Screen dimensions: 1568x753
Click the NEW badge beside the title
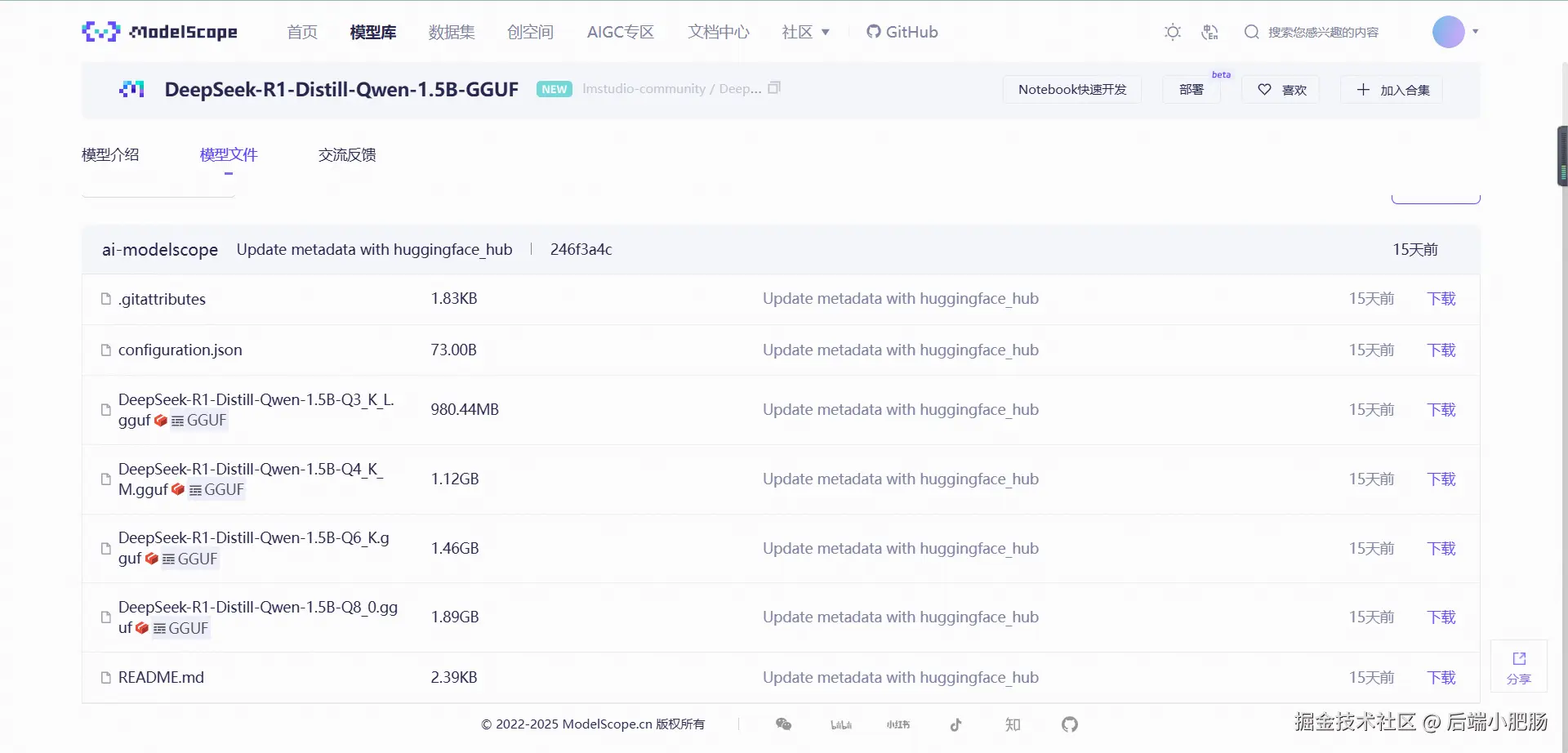pyautogui.click(x=555, y=89)
